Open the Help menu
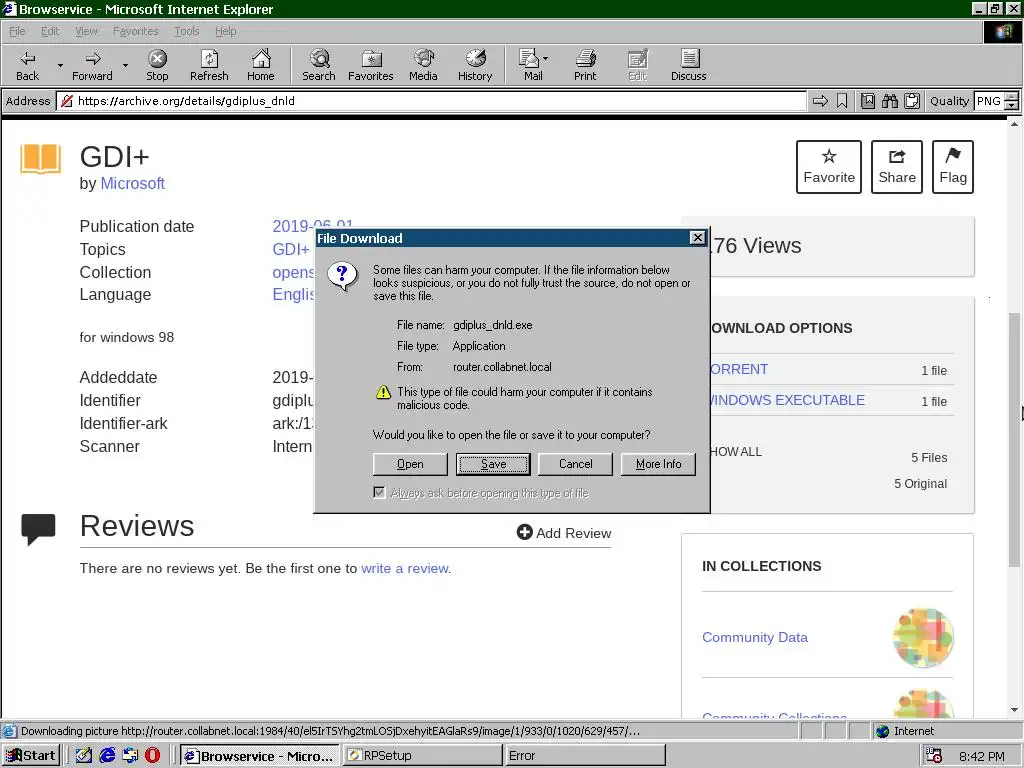 click(x=225, y=31)
